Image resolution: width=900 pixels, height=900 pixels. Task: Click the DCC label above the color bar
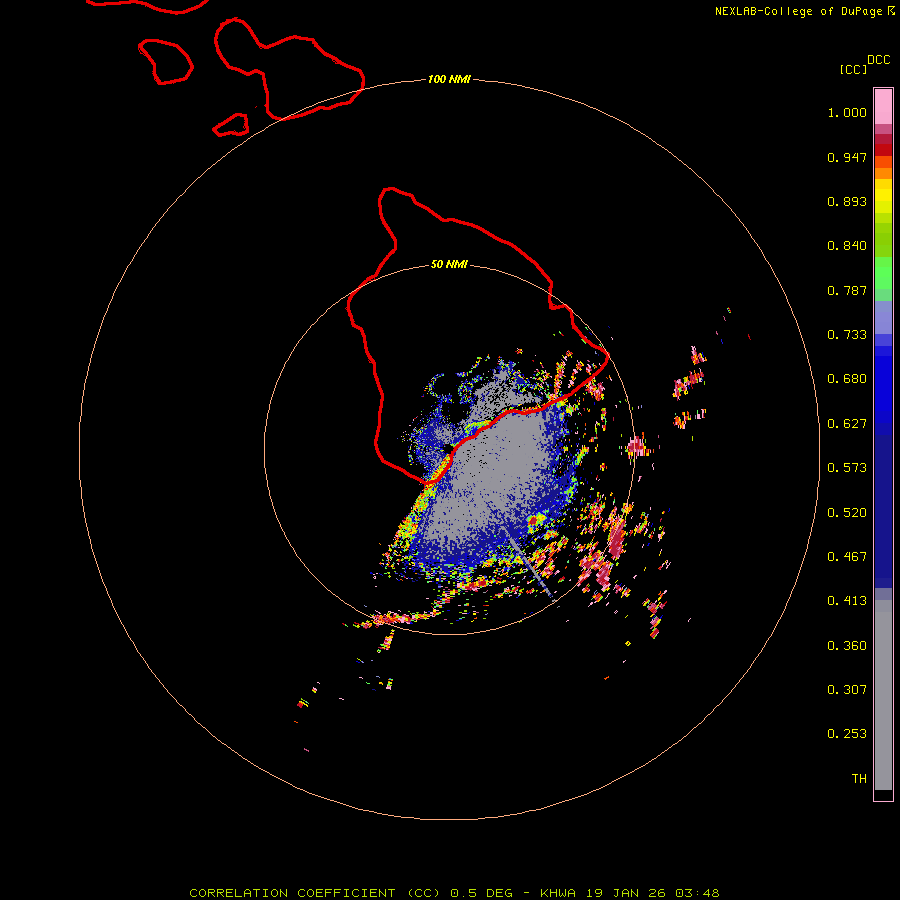click(878, 60)
